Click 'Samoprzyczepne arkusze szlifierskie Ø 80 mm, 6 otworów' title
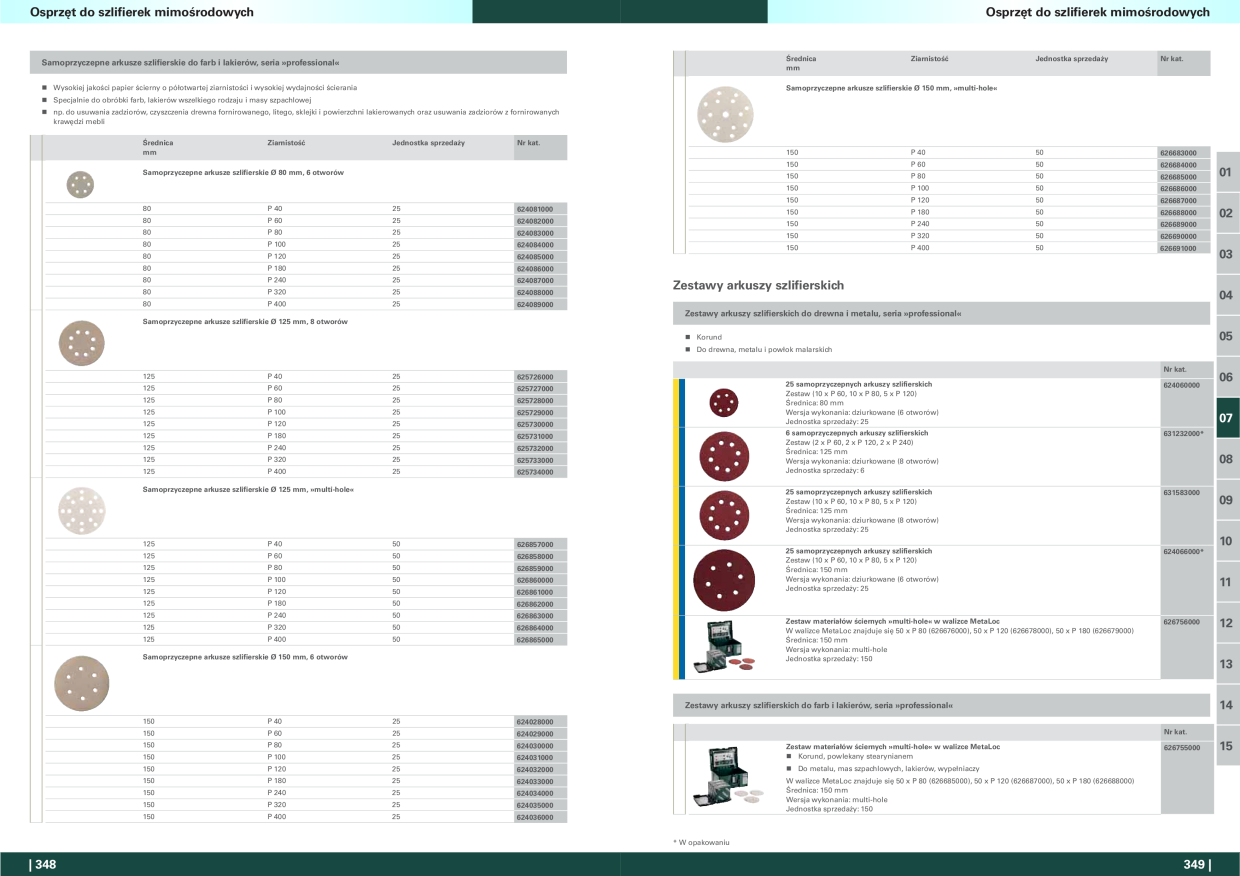Screen dimensions: 1240x876 click(244, 173)
